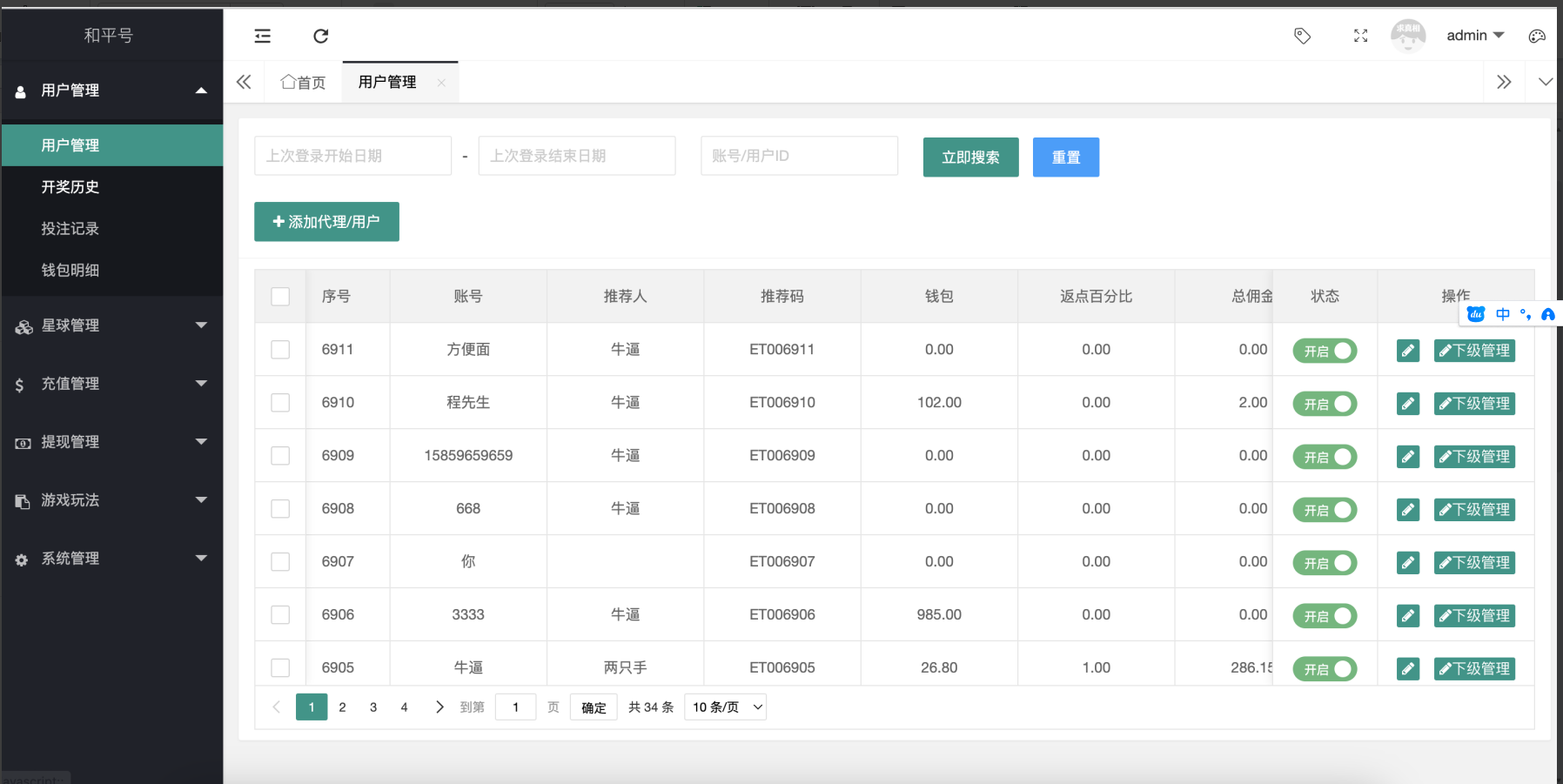Focus the 上次登录开始日期 field

[x=352, y=156]
